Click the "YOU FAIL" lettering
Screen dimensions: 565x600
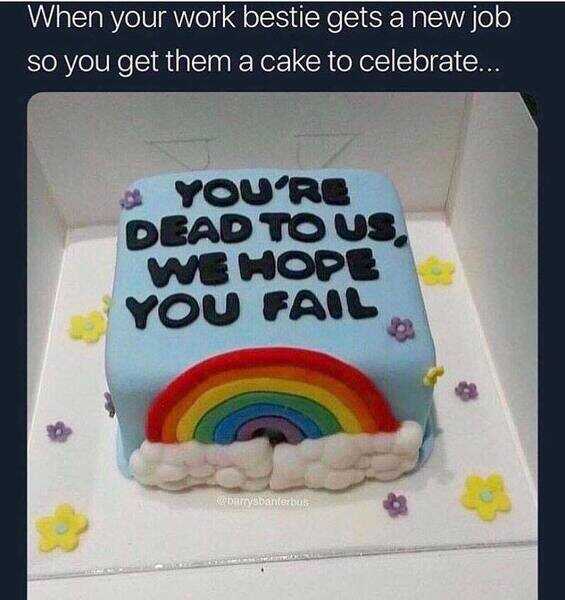tap(251, 308)
